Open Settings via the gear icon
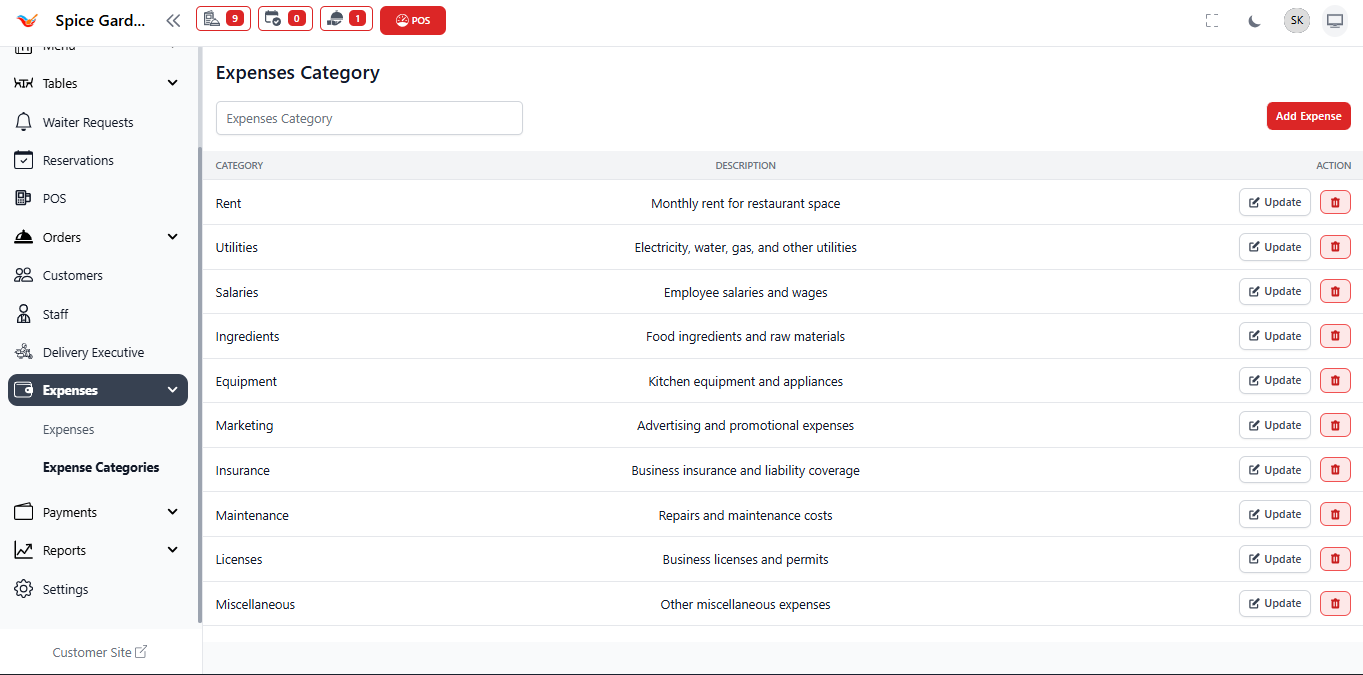1363x675 pixels. [23, 589]
